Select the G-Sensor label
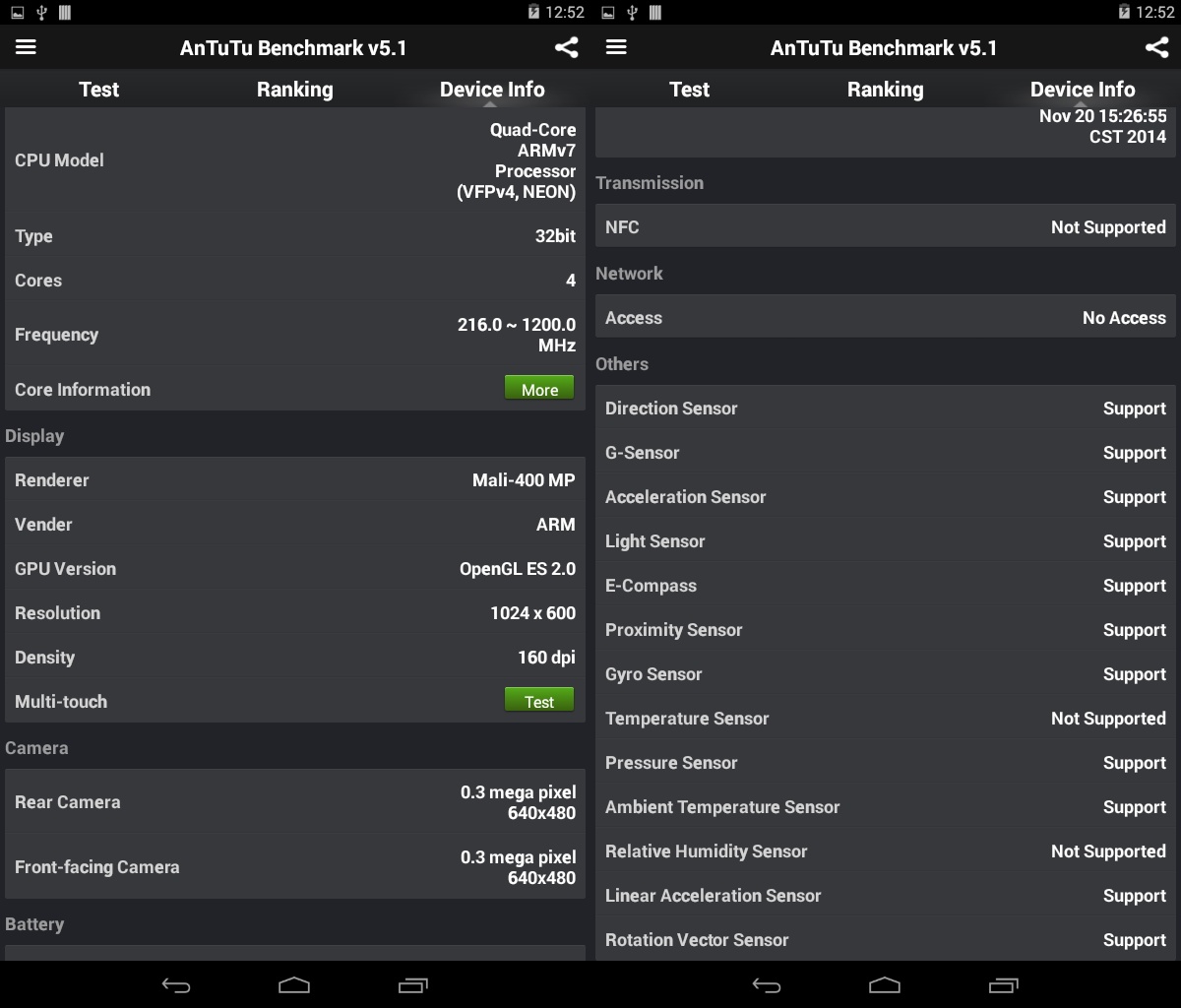 643,453
